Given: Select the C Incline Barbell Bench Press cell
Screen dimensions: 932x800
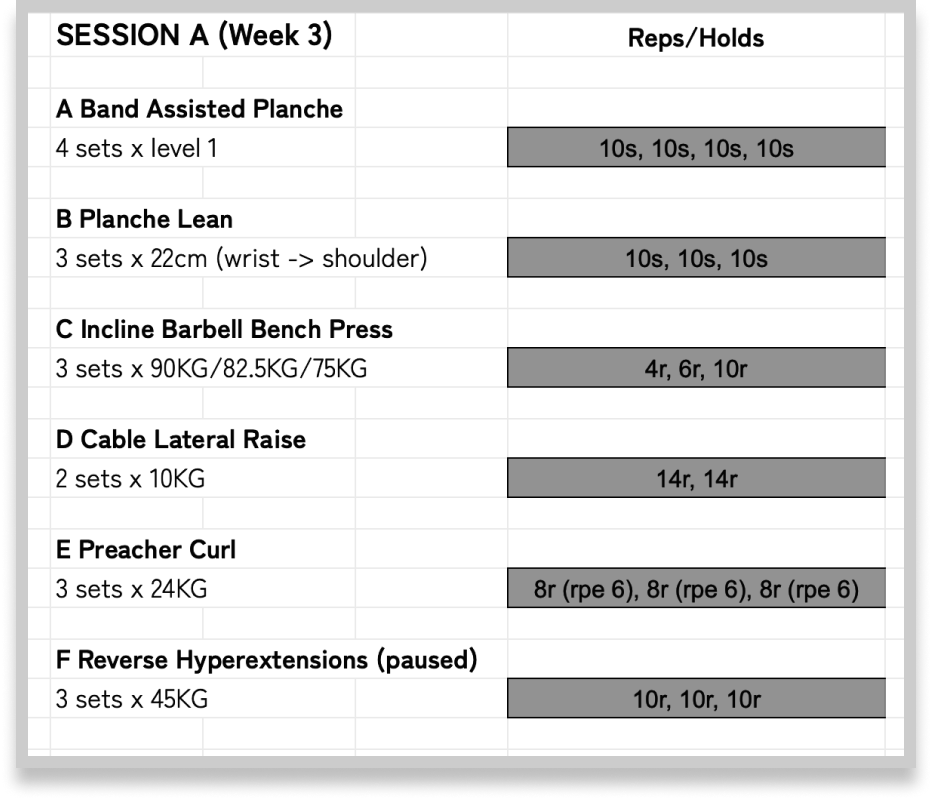Looking at the screenshot, I should coord(224,329).
